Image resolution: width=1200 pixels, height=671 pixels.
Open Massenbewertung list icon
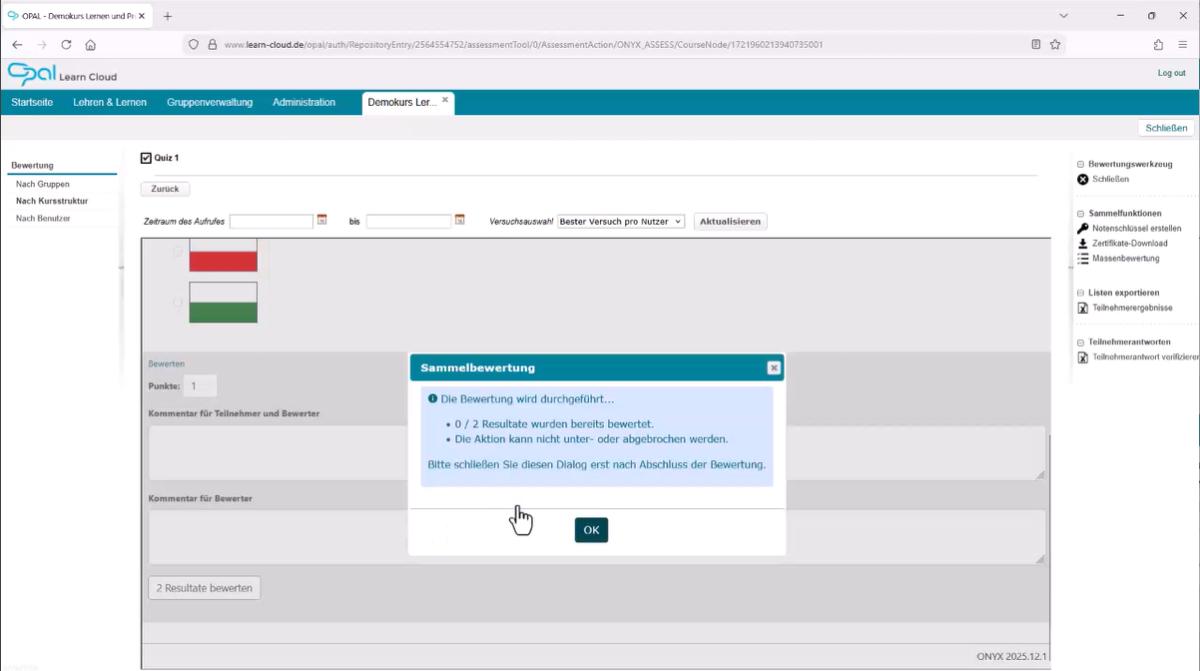click(x=1082, y=258)
